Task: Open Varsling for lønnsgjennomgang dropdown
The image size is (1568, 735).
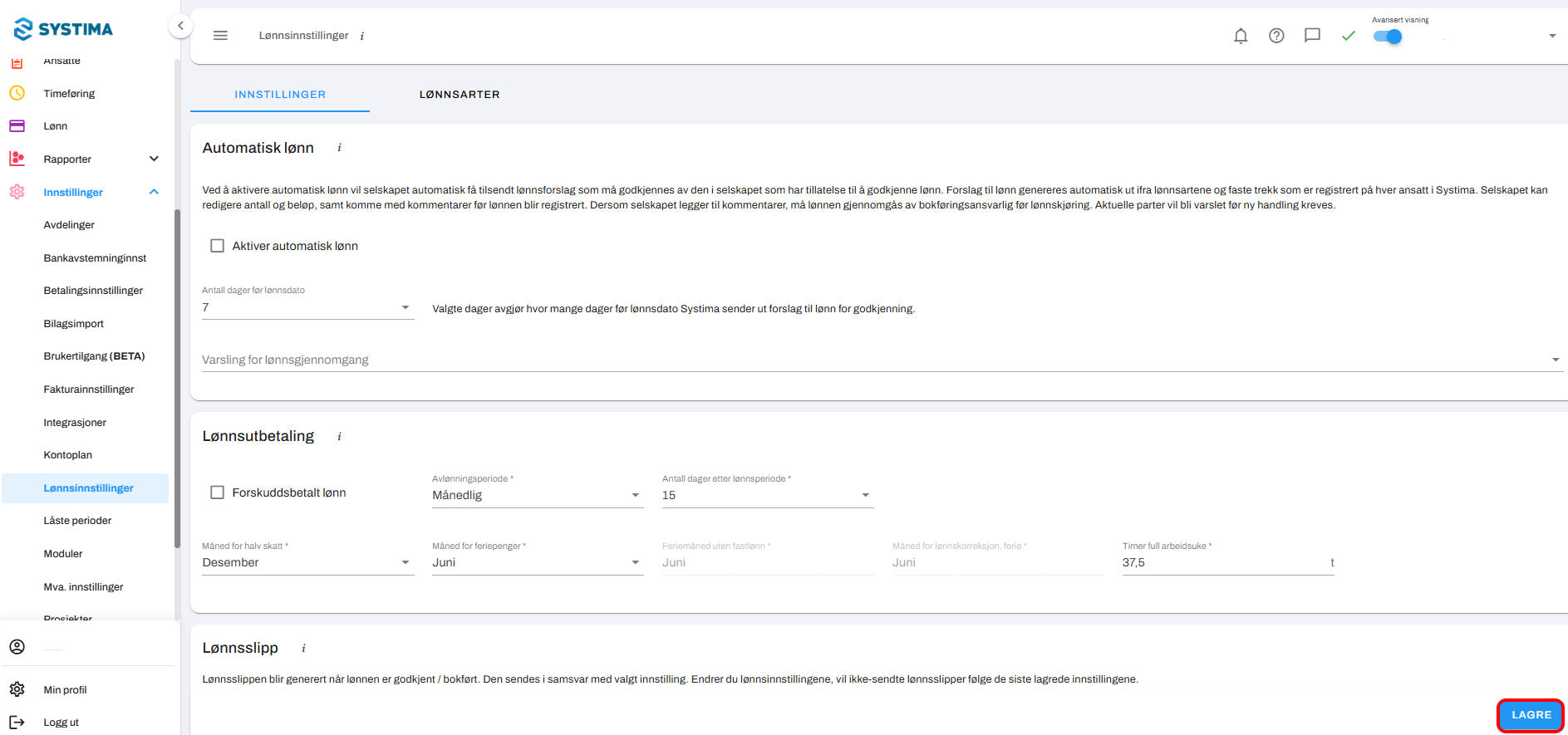Action: tap(882, 360)
